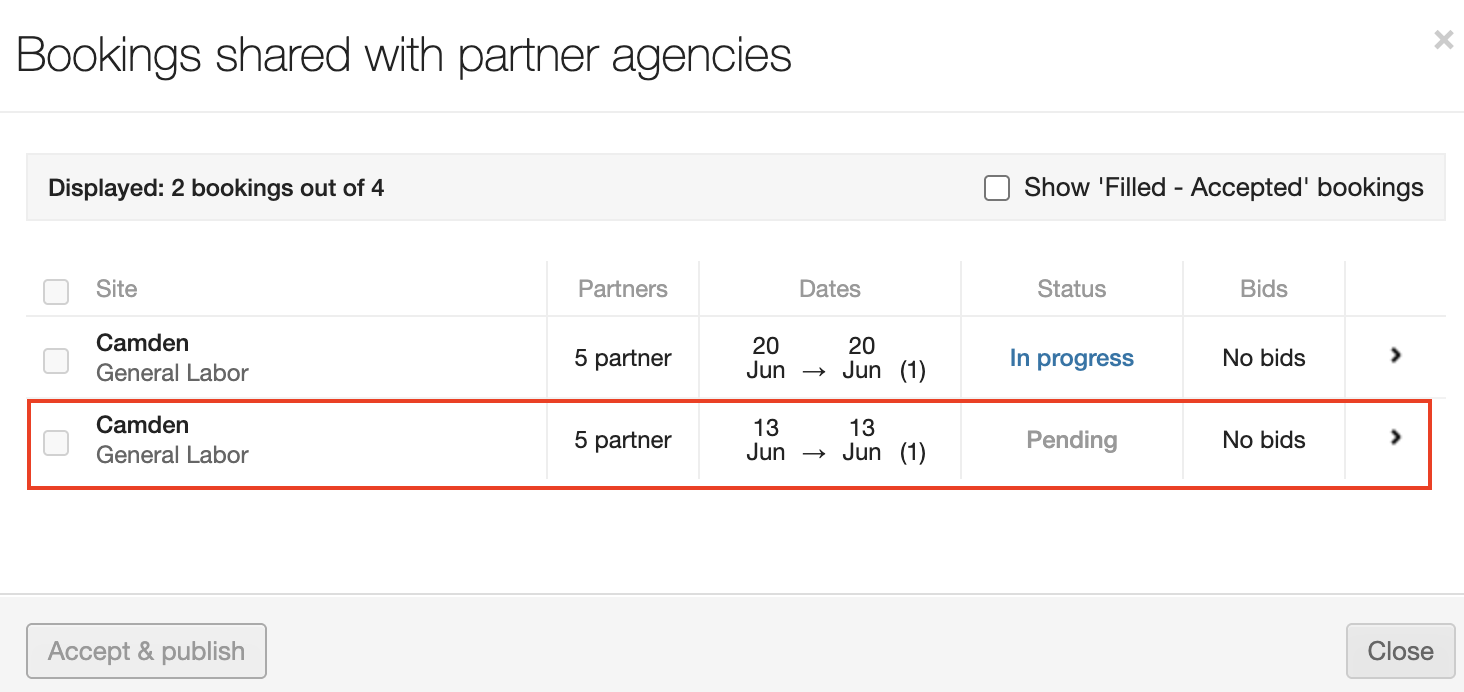Screen dimensions: 1464x692
Task: Close the dialog with the X icon
Action: 1443,40
